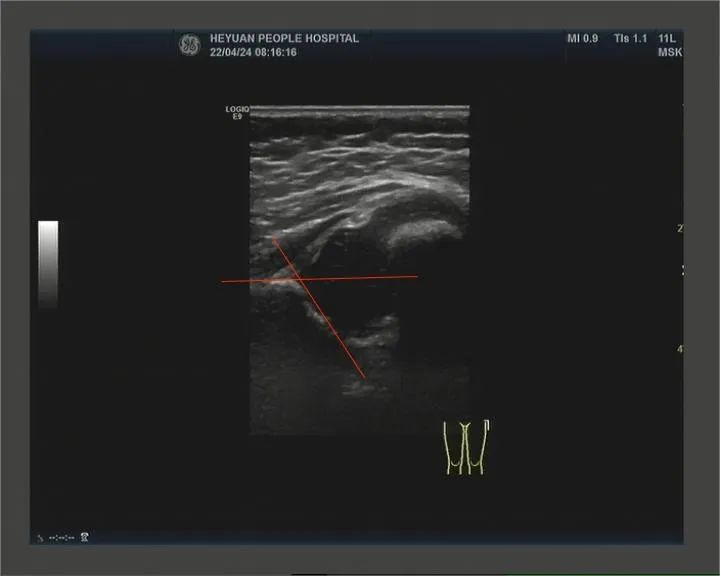Click the TIs 1.1 indicator
The image size is (720, 576).
[631, 39]
